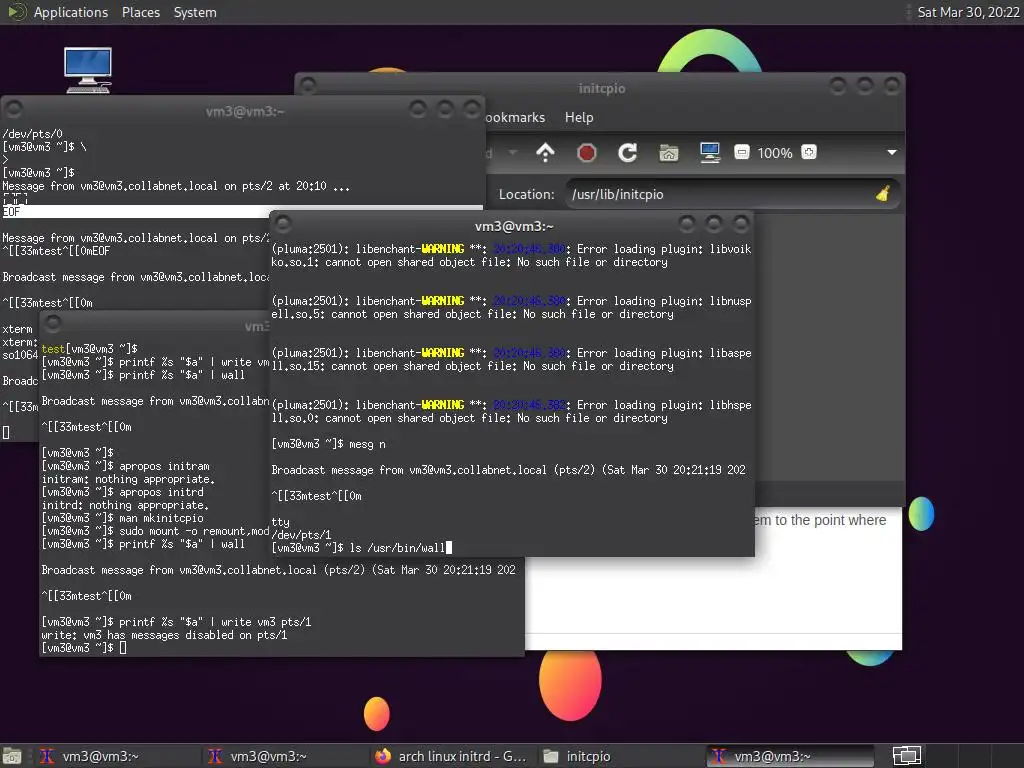The image size is (1024, 768).
Task: Click 'write: vm3 has messages disabled on pts/1' text
Action: [x=164, y=635]
